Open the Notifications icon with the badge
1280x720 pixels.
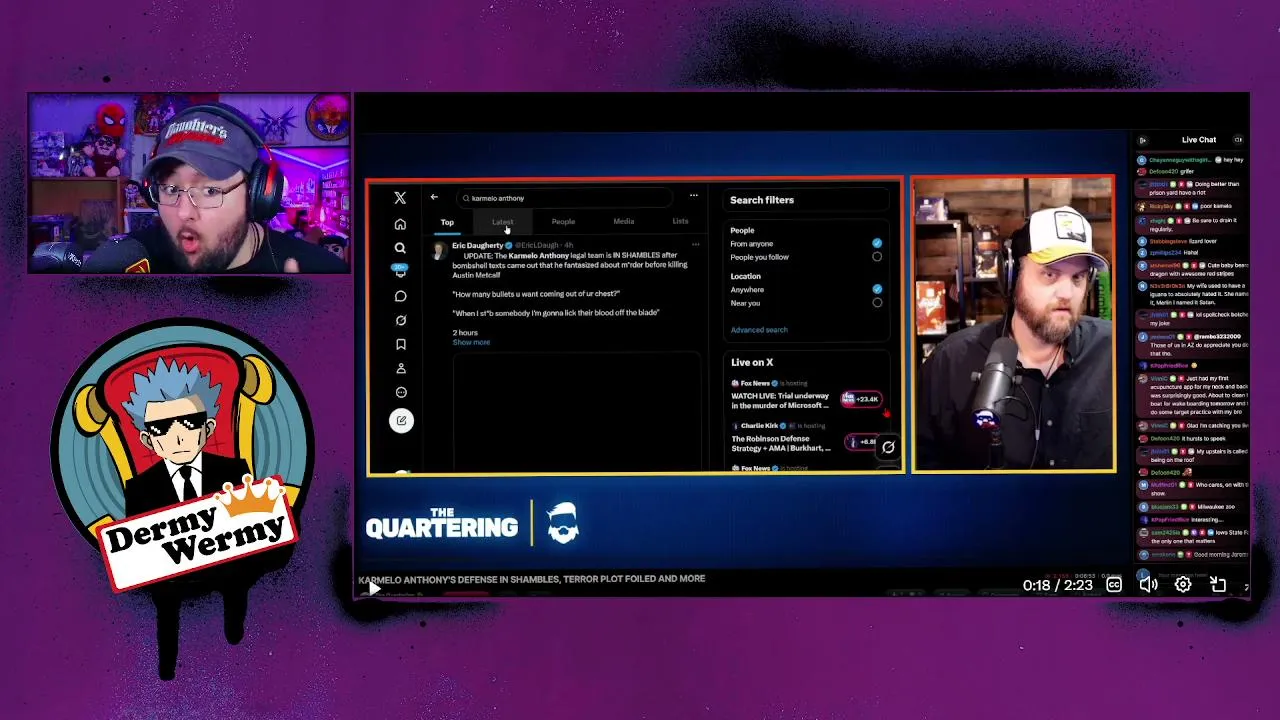tap(400, 271)
